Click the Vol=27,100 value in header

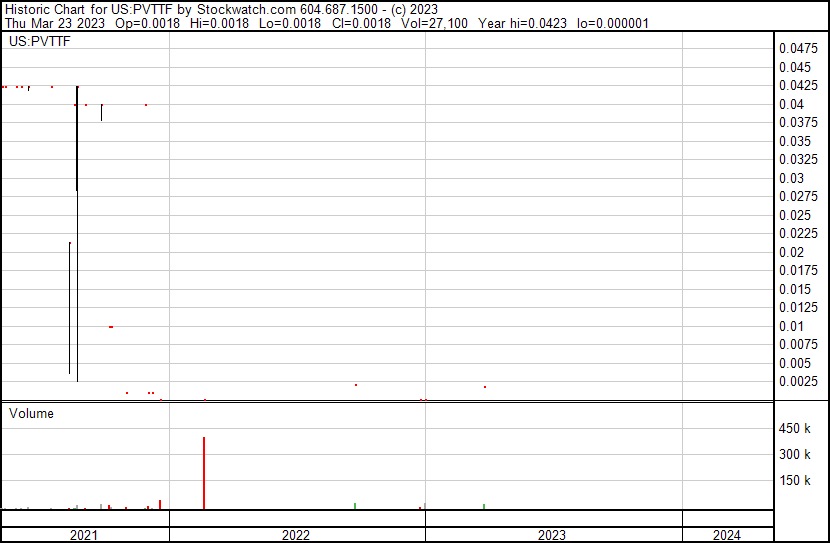coord(434,23)
